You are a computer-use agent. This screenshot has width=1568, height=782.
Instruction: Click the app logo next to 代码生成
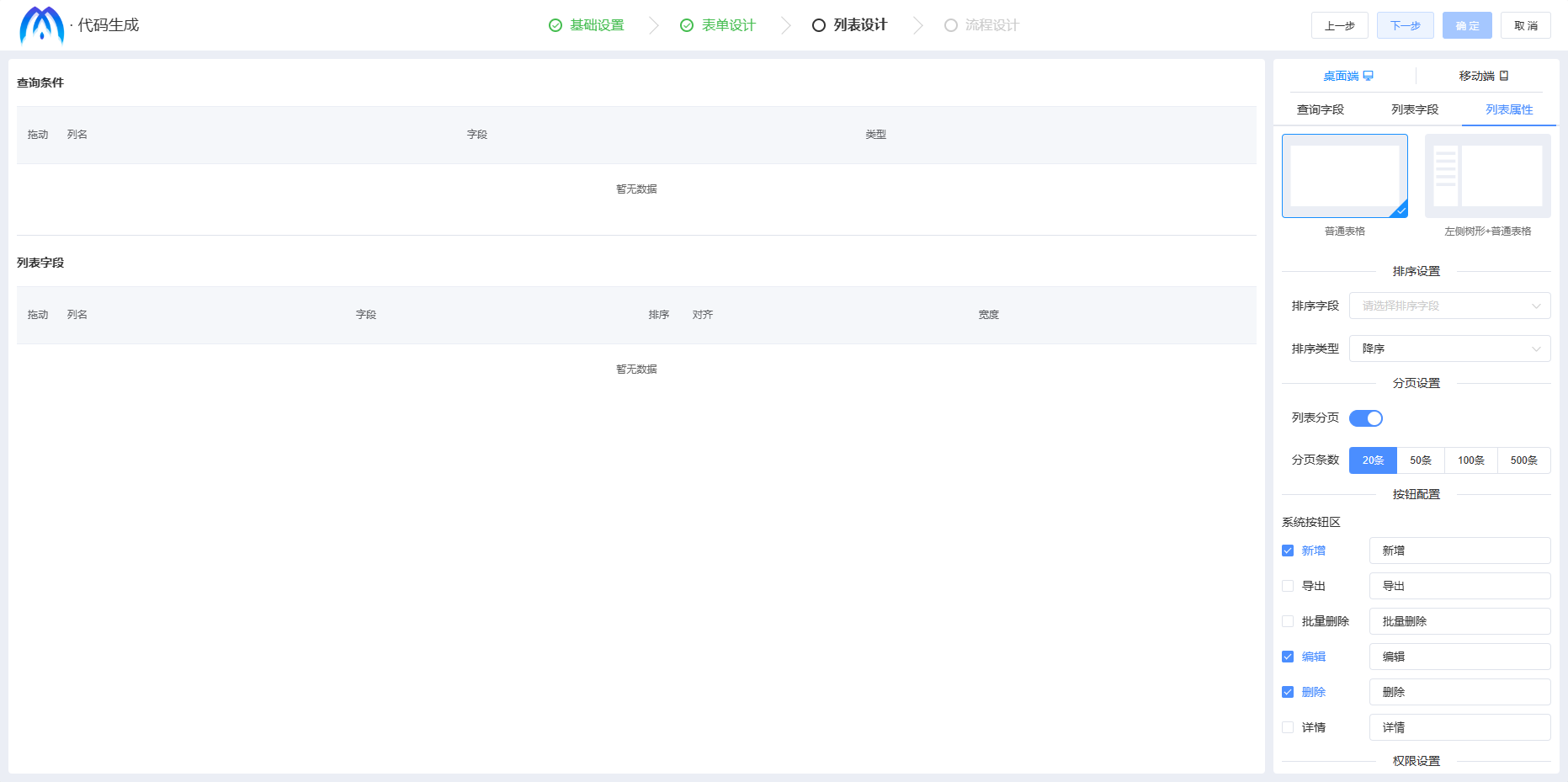click(42, 25)
